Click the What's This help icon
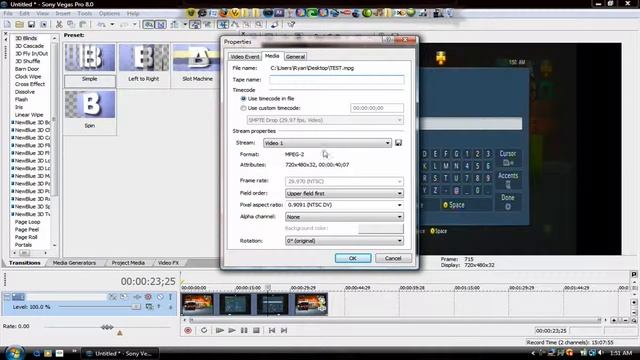 click(291, 24)
